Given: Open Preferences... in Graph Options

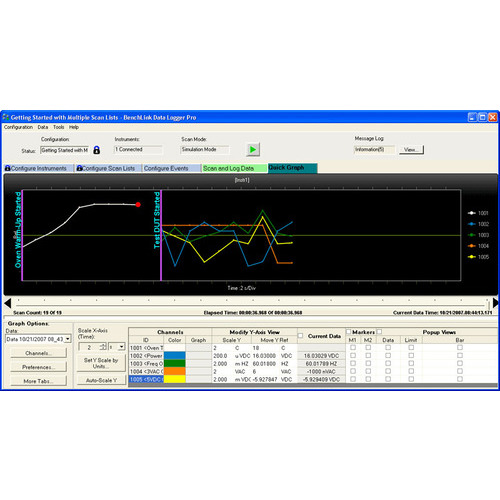Looking at the screenshot, I should (x=38, y=367).
